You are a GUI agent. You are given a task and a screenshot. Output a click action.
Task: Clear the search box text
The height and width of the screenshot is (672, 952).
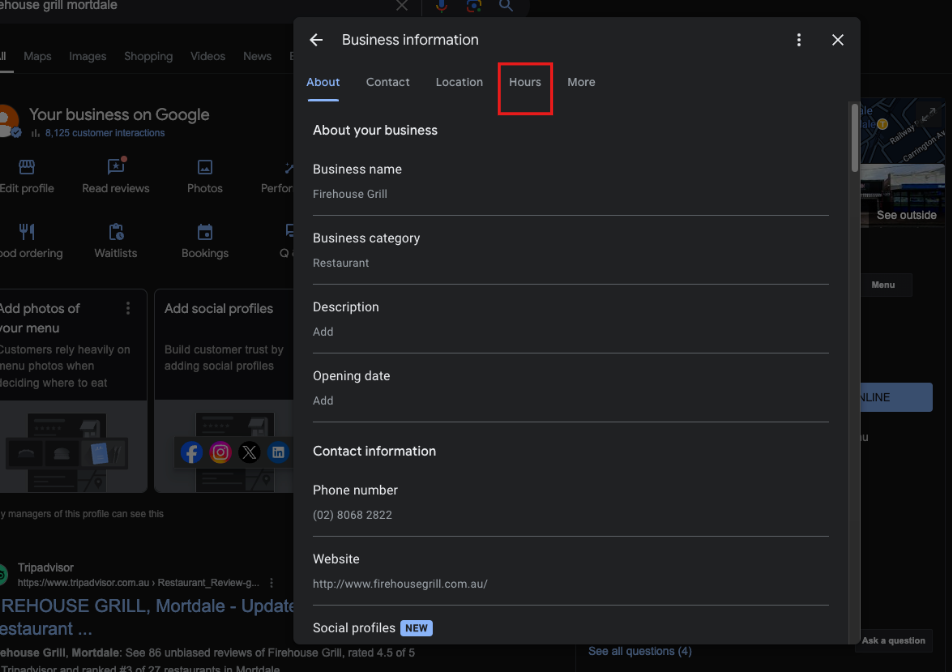tap(402, 5)
